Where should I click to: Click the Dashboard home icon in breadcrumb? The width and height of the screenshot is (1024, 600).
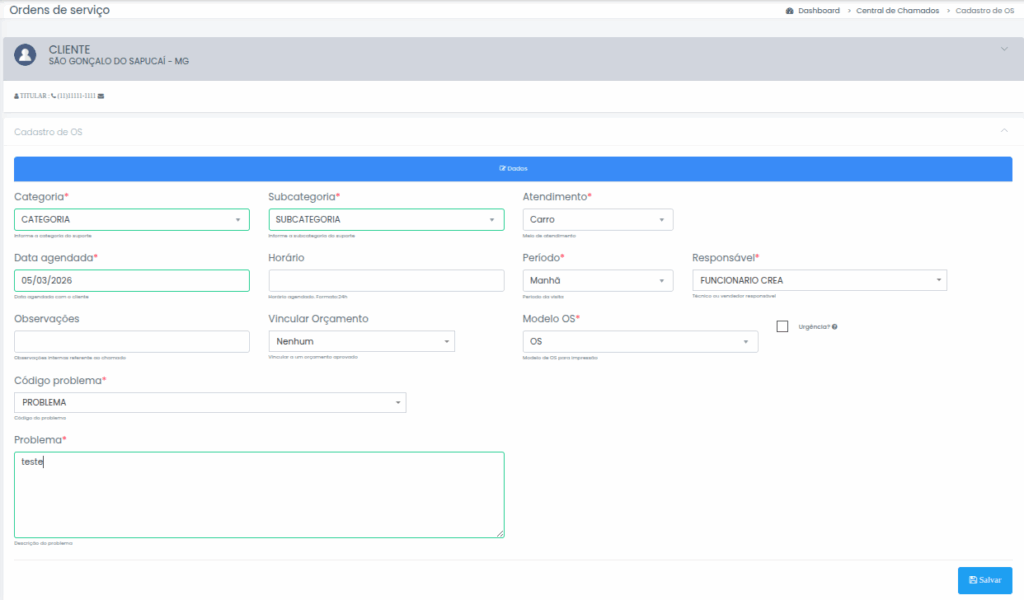[x=790, y=10]
